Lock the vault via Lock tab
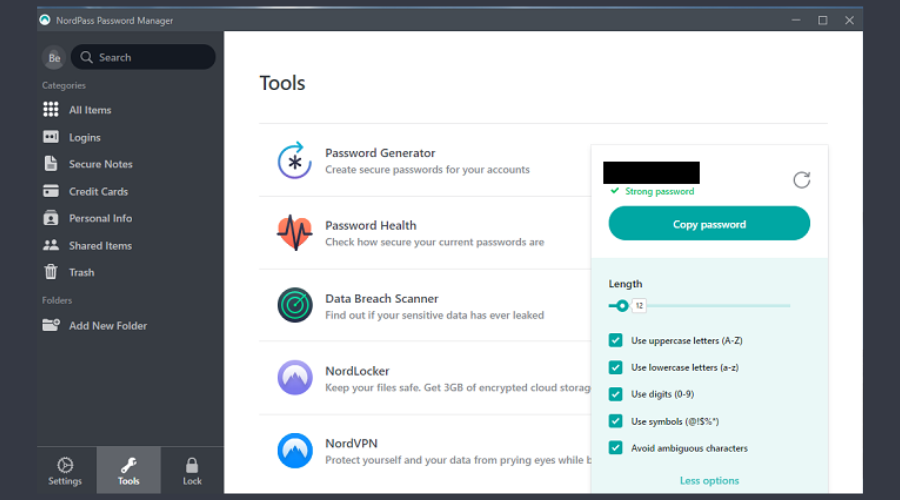This screenshot has width=900, height=500. pos(192,471)
